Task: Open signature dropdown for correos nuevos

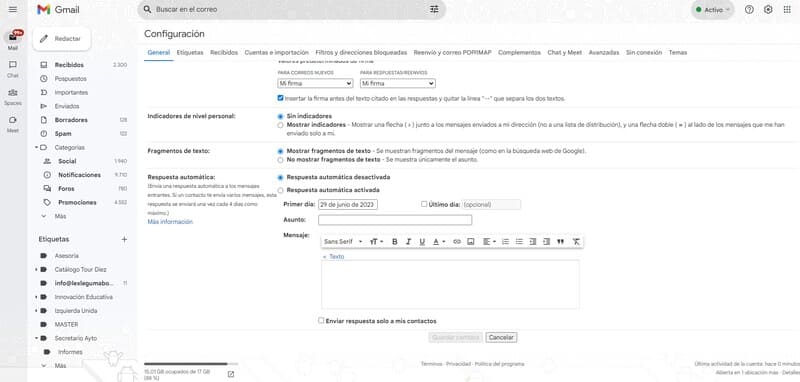Action: pos(315,83)
